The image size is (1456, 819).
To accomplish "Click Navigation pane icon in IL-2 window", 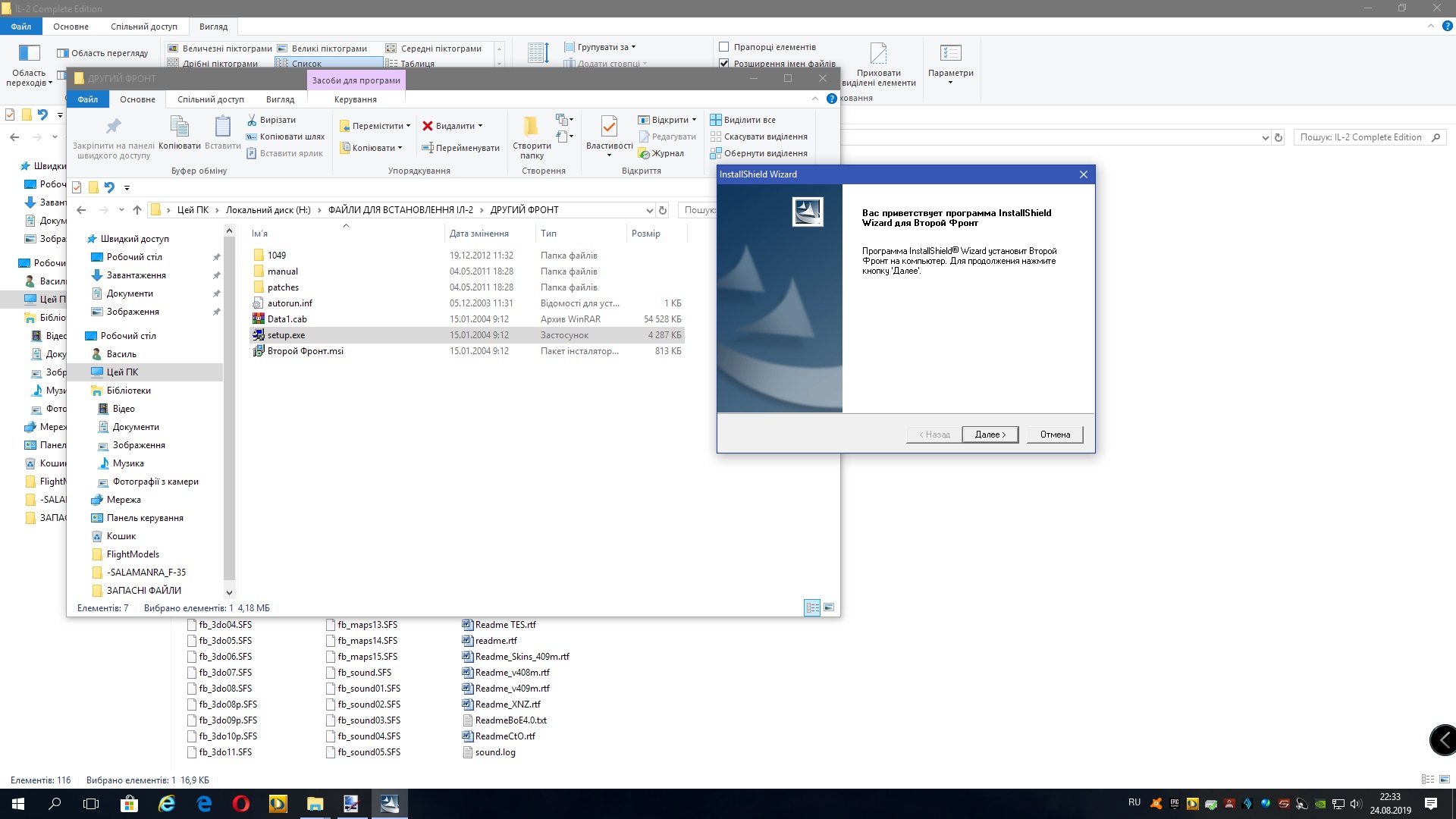I will tap(29, 54).
